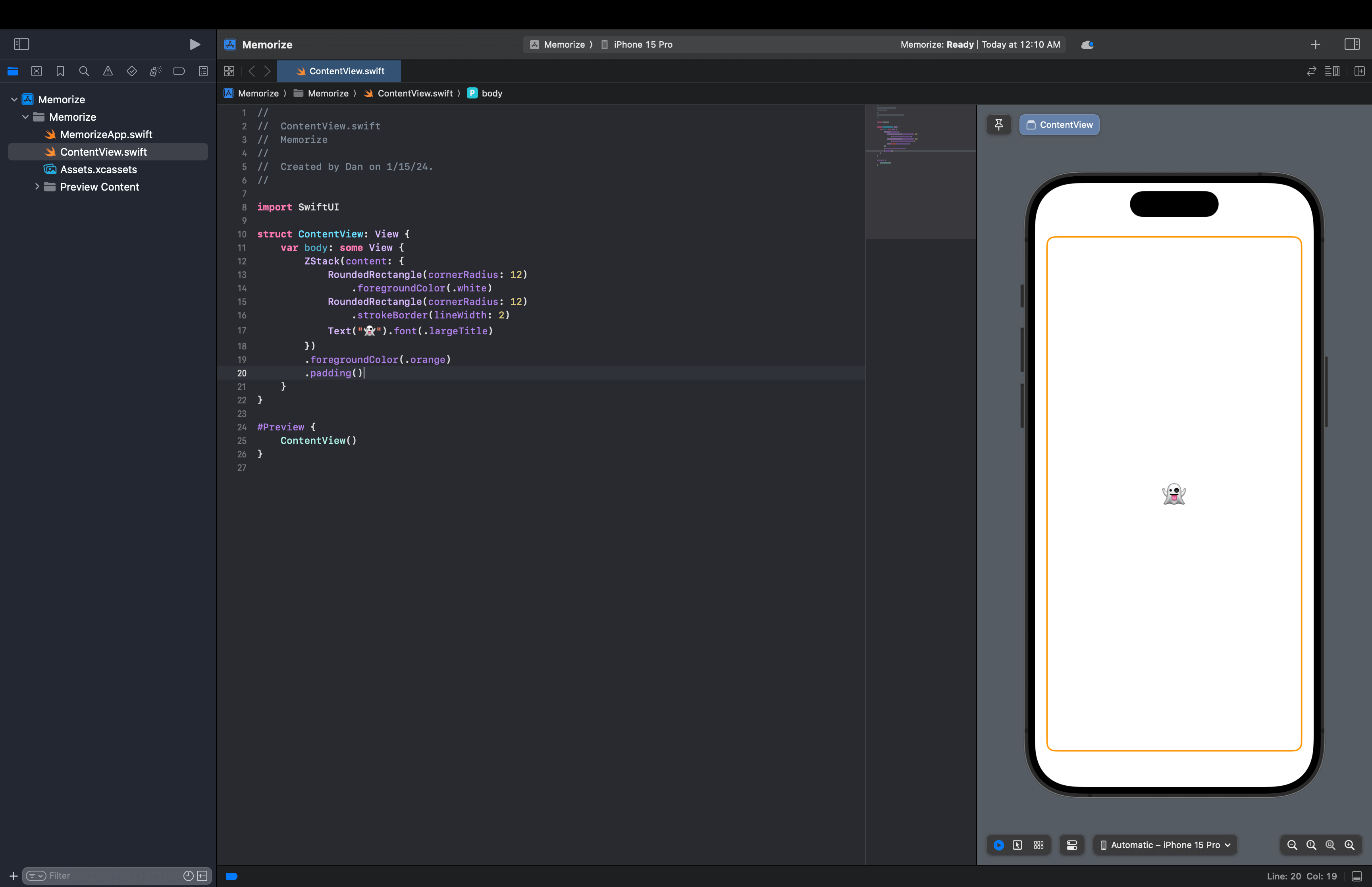
Task: Click the Memorize window title
Action: click(267, 44)
